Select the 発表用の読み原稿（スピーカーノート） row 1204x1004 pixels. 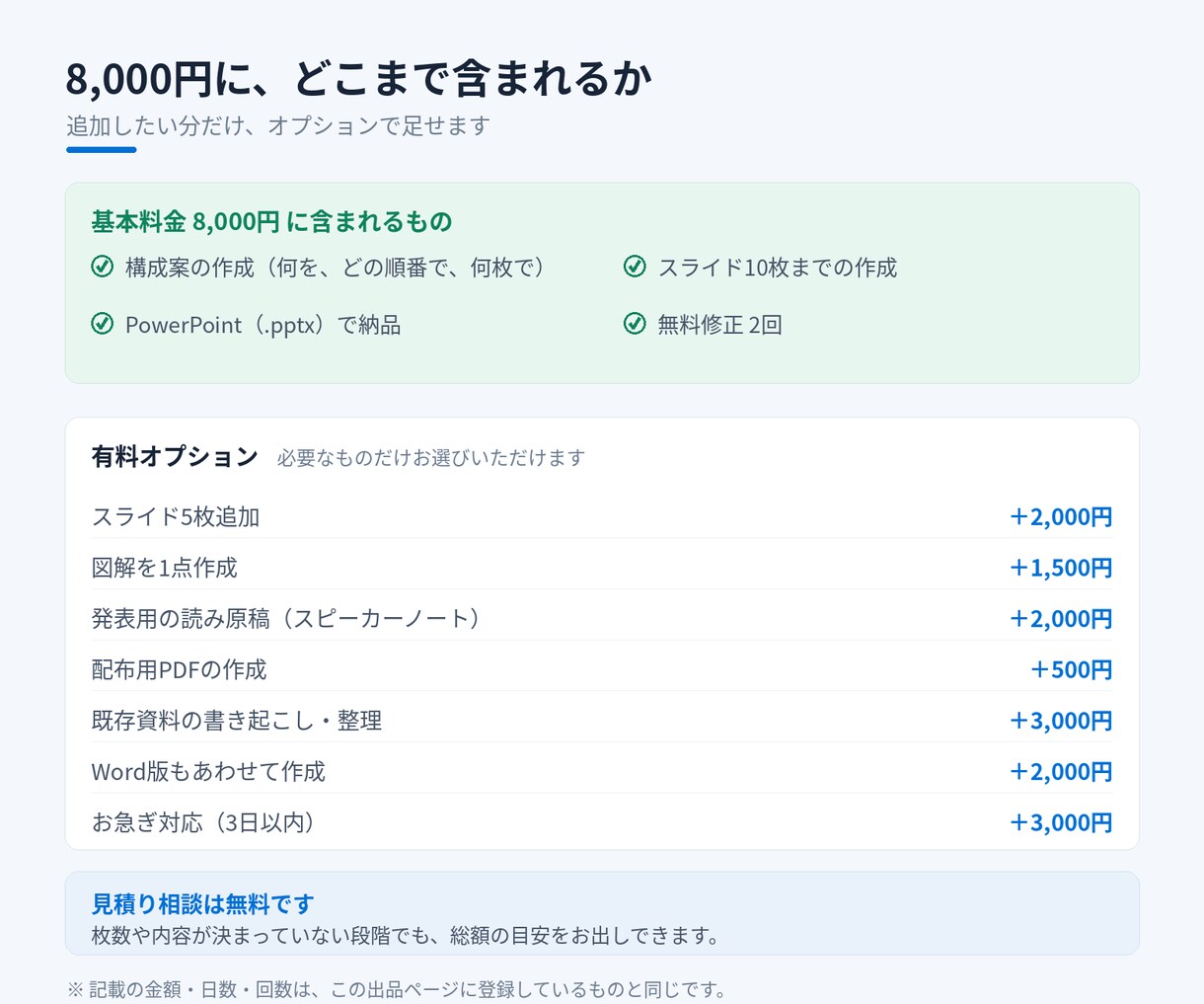pyautogui.click(x=602, y=618)
